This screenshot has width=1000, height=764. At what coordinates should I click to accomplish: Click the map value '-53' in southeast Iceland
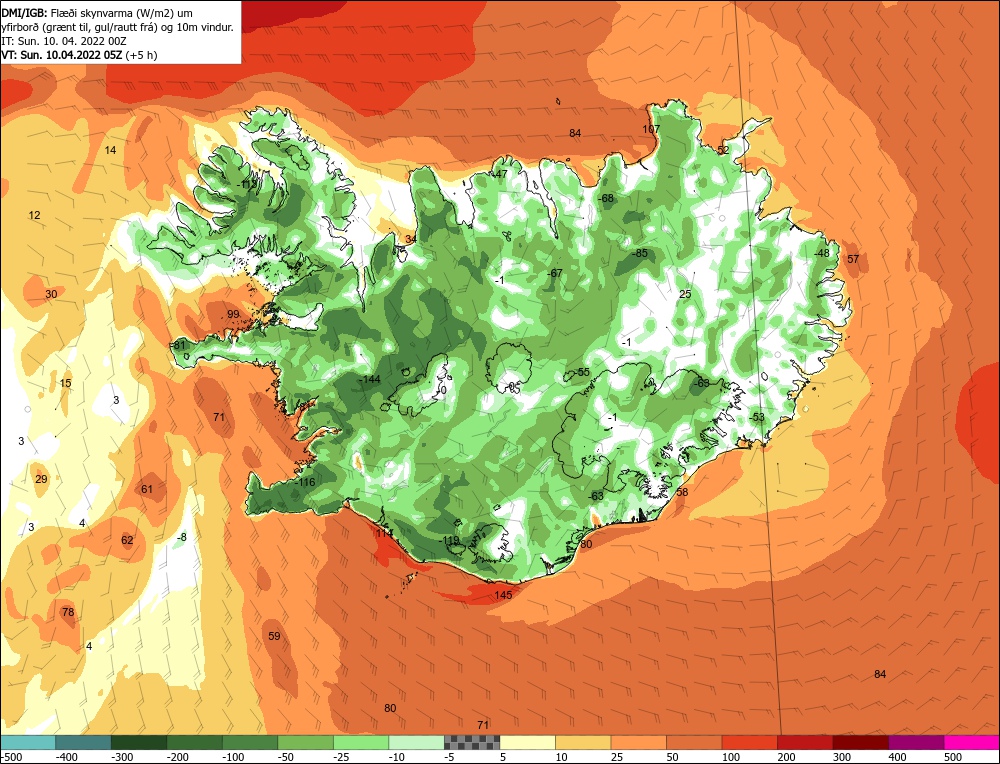(756, 417)
